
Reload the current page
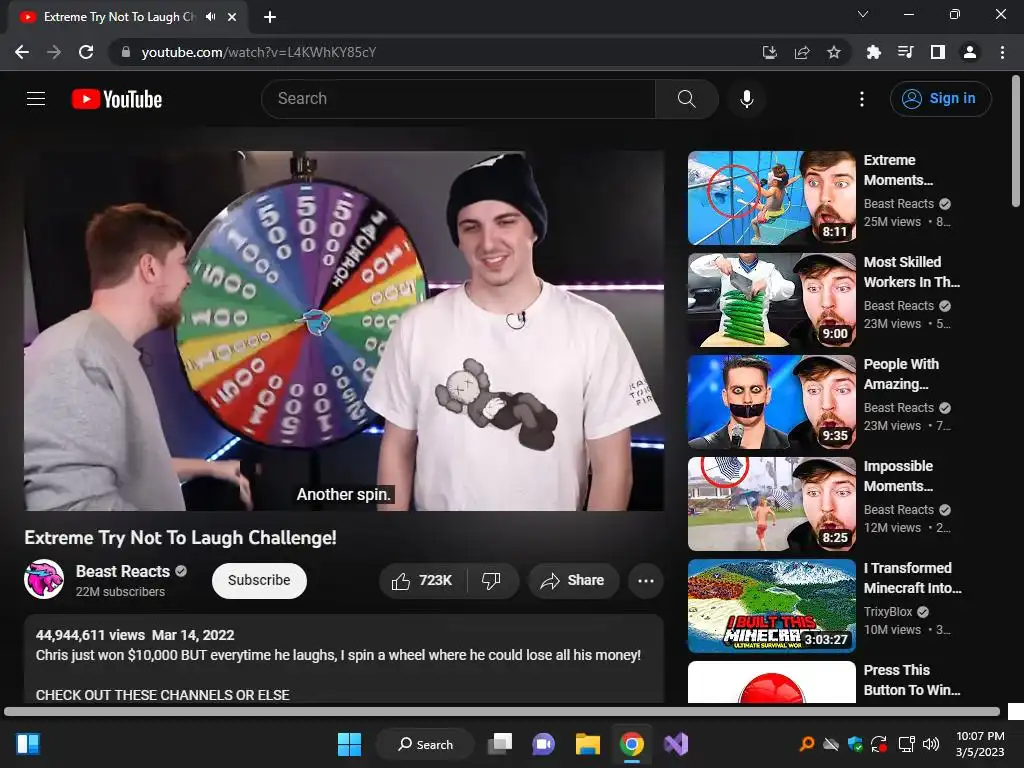[x=86, y=52]
